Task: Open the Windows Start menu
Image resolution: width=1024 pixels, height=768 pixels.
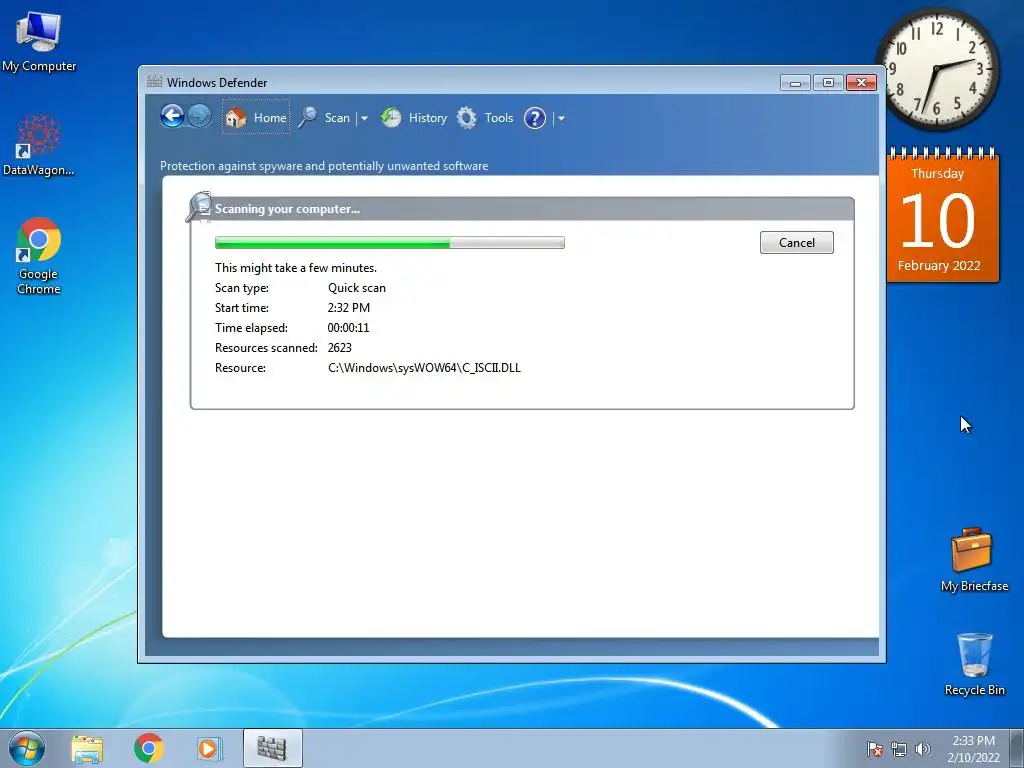Action: [26, 748]
